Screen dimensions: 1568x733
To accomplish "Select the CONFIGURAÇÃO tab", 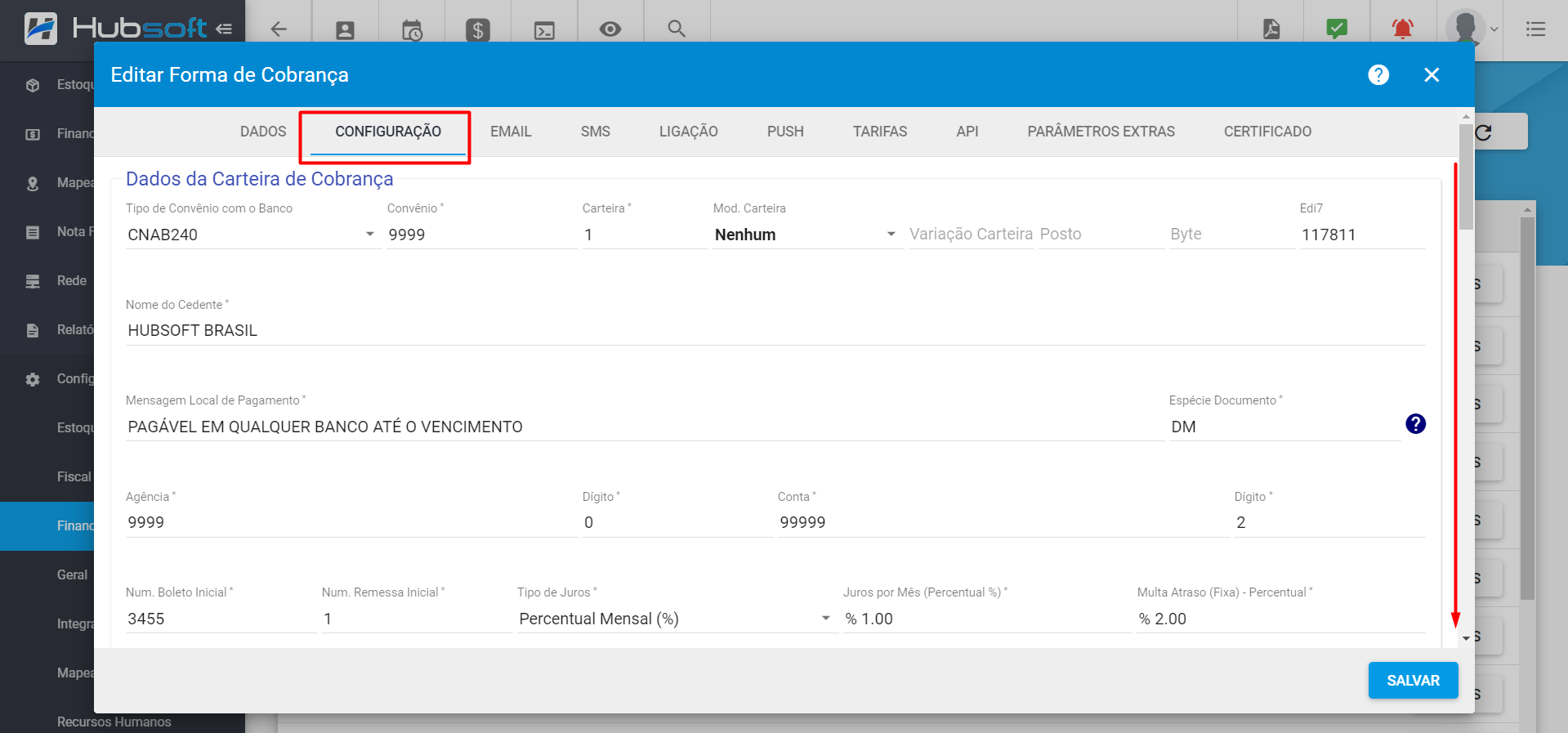I will click(x=388, y=132).
